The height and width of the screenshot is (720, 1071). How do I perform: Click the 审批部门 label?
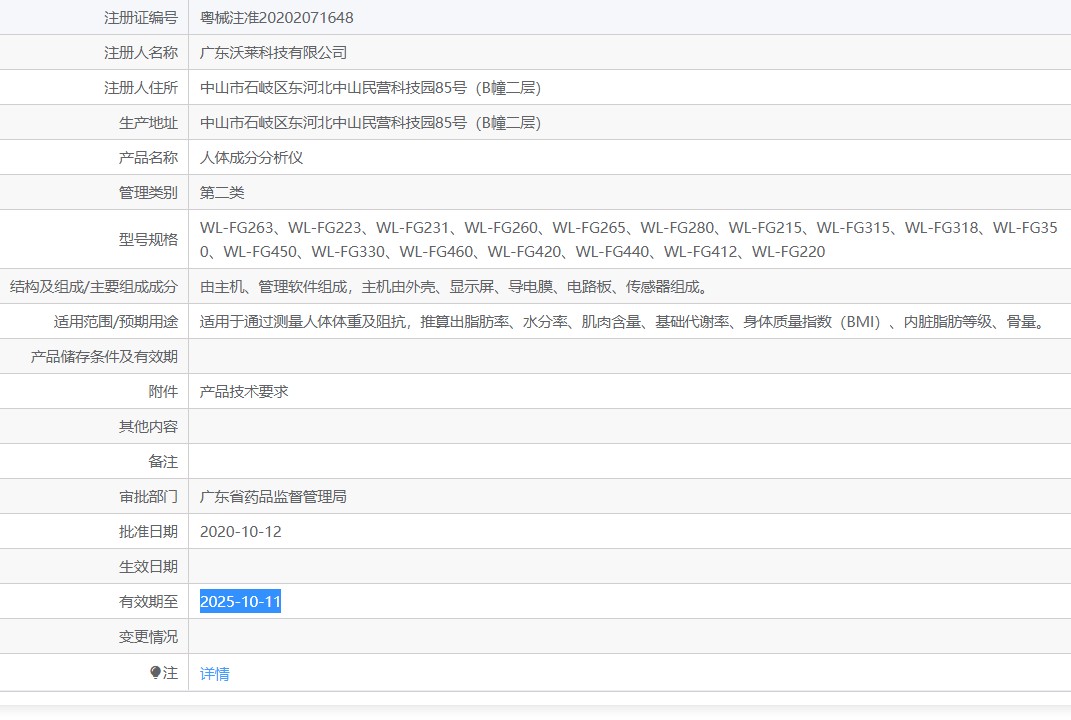148,497
